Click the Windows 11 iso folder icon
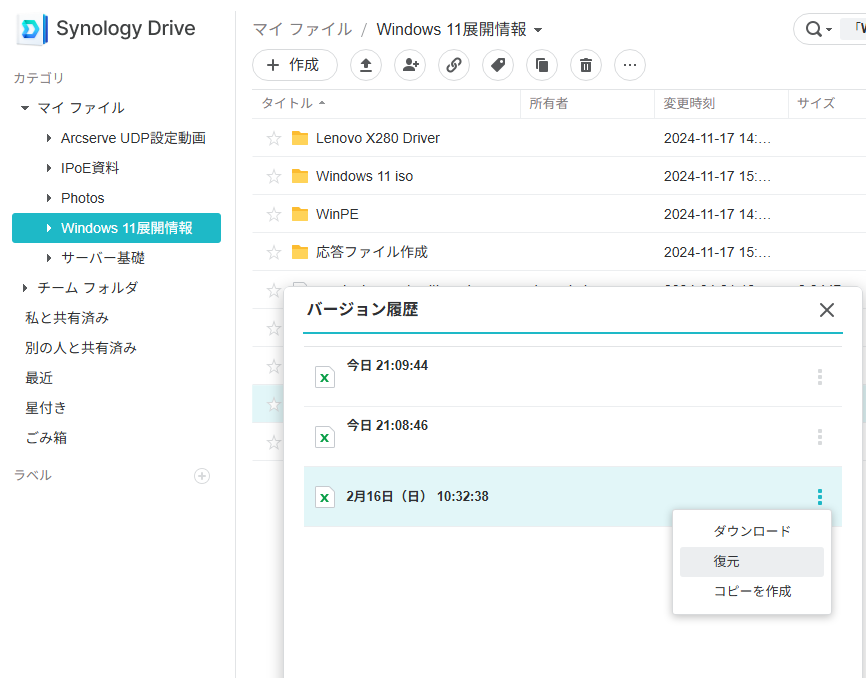Screen dimensions: 866x678 [x=300, y=176]
